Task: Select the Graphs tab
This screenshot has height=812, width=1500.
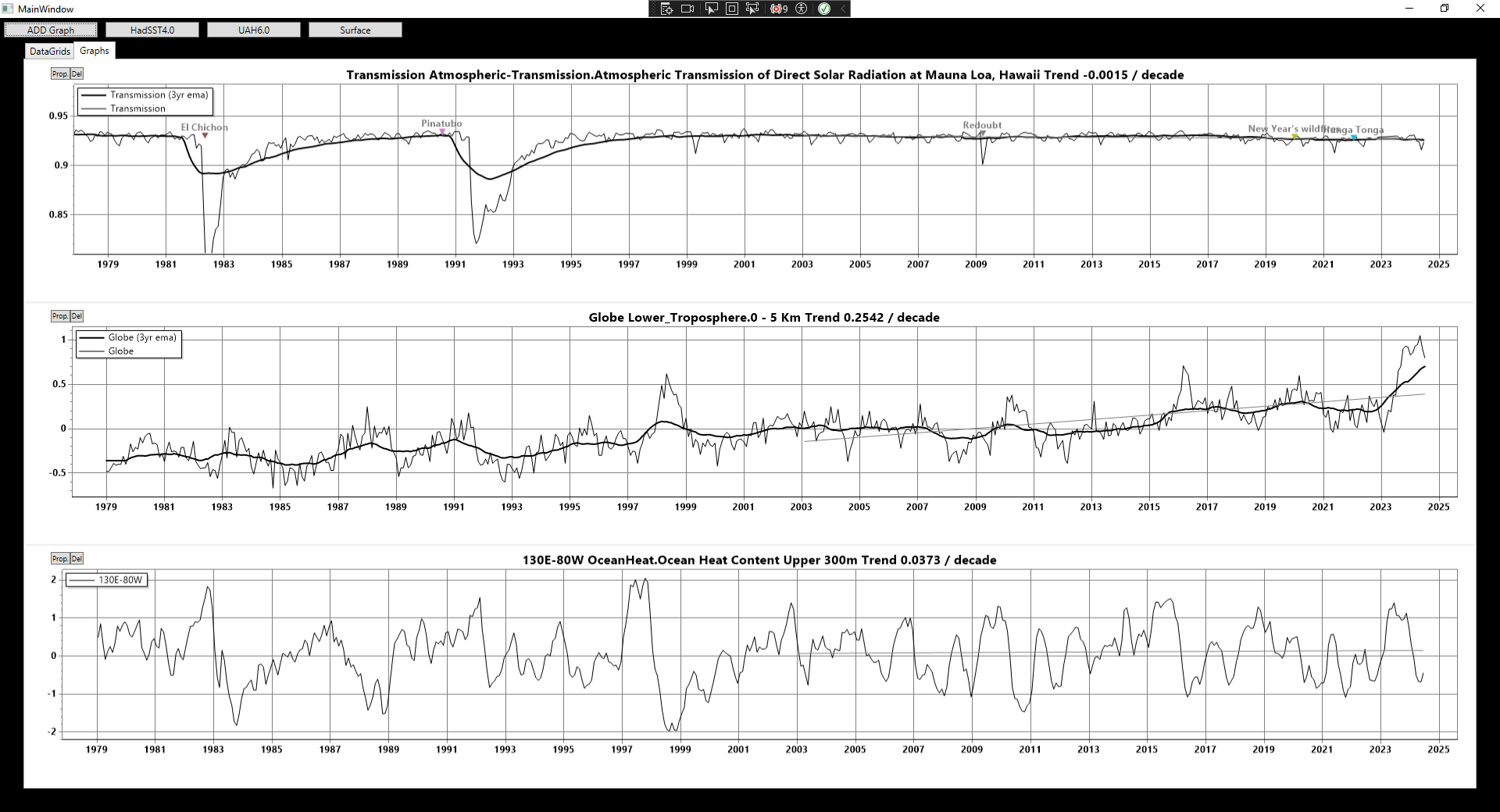Action: [x=95, y=51]
